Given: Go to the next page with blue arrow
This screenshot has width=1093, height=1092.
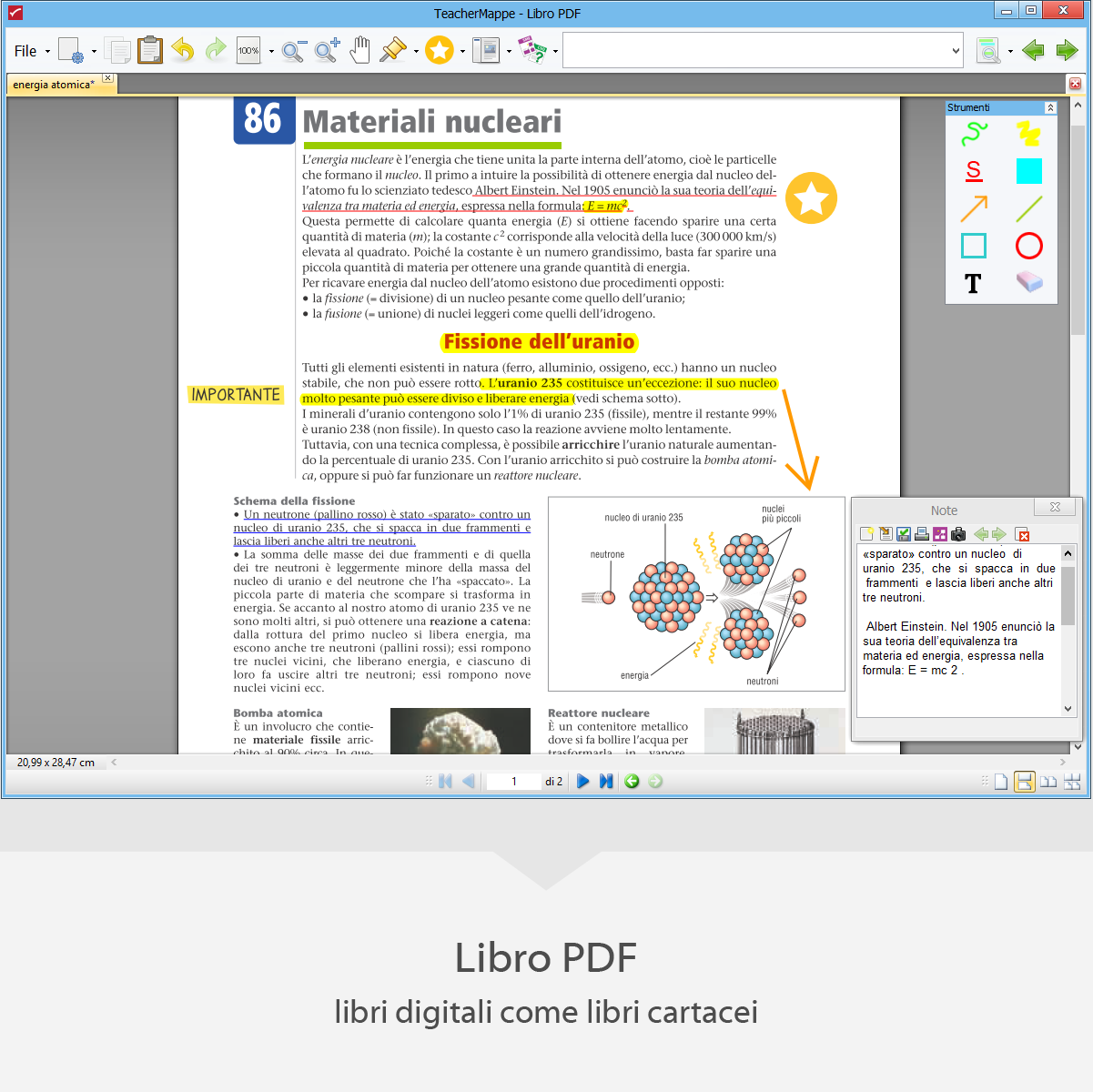Looking at the screenshot, I should click(x=583, y=782).
